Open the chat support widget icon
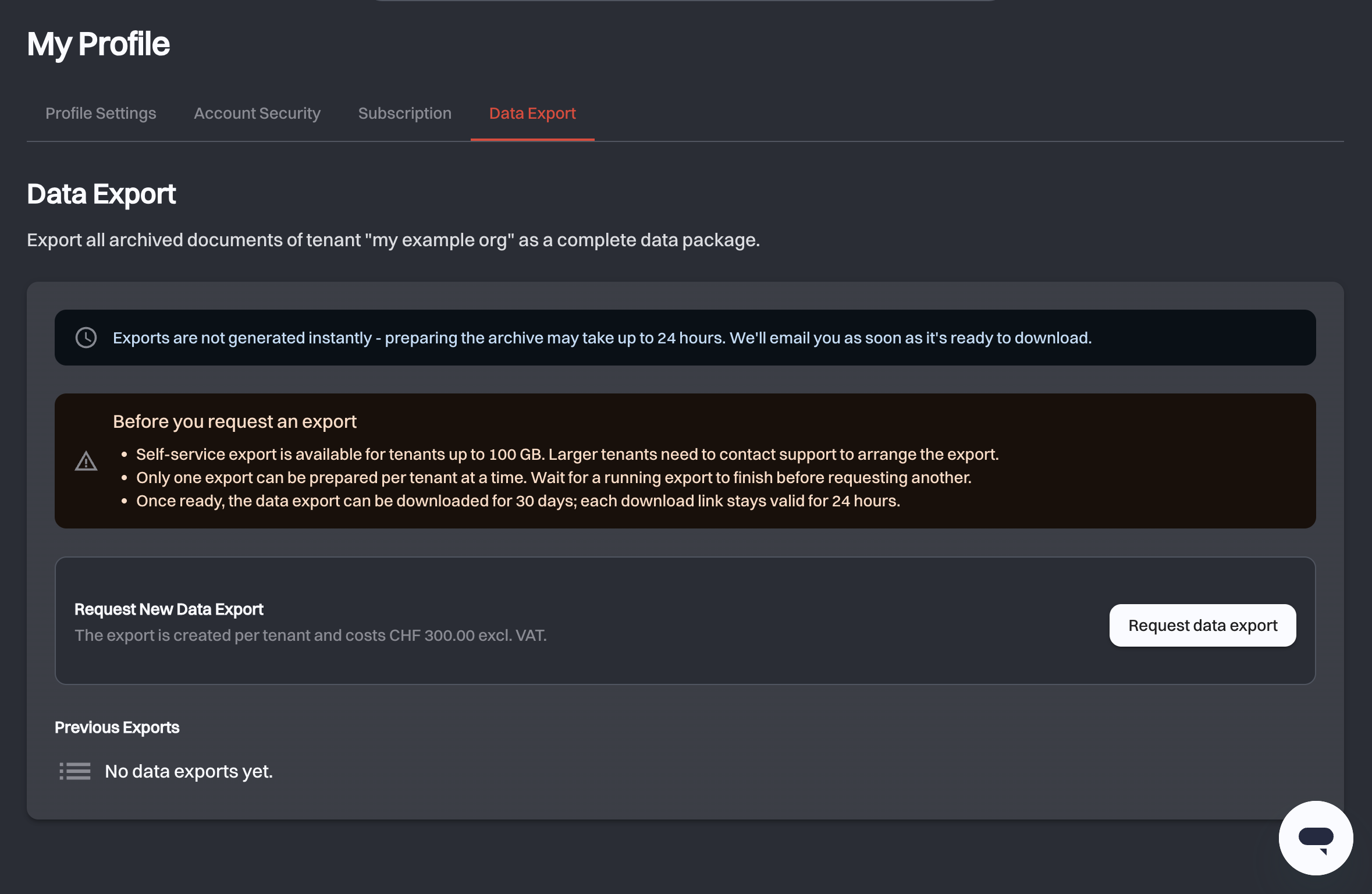Image resolution: width=1372 pixels, height=894 pixels. pos(1316,838)
